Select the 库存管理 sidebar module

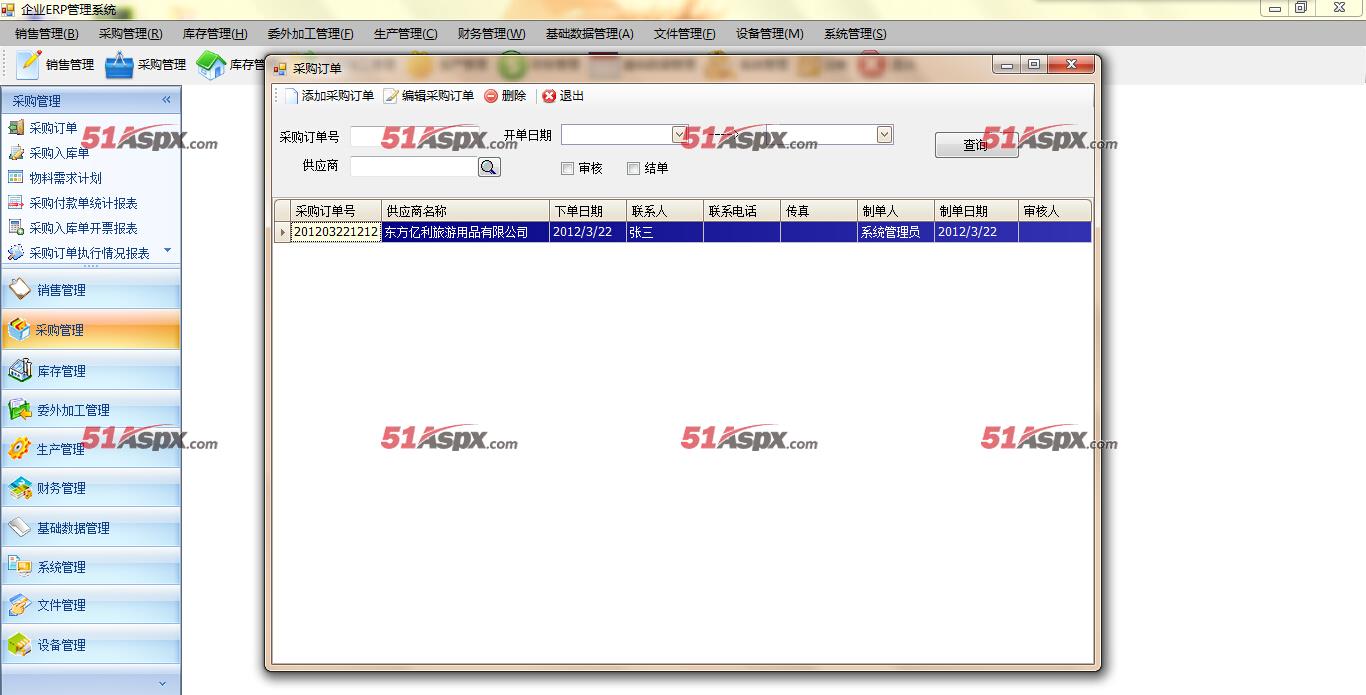[90, 371]
